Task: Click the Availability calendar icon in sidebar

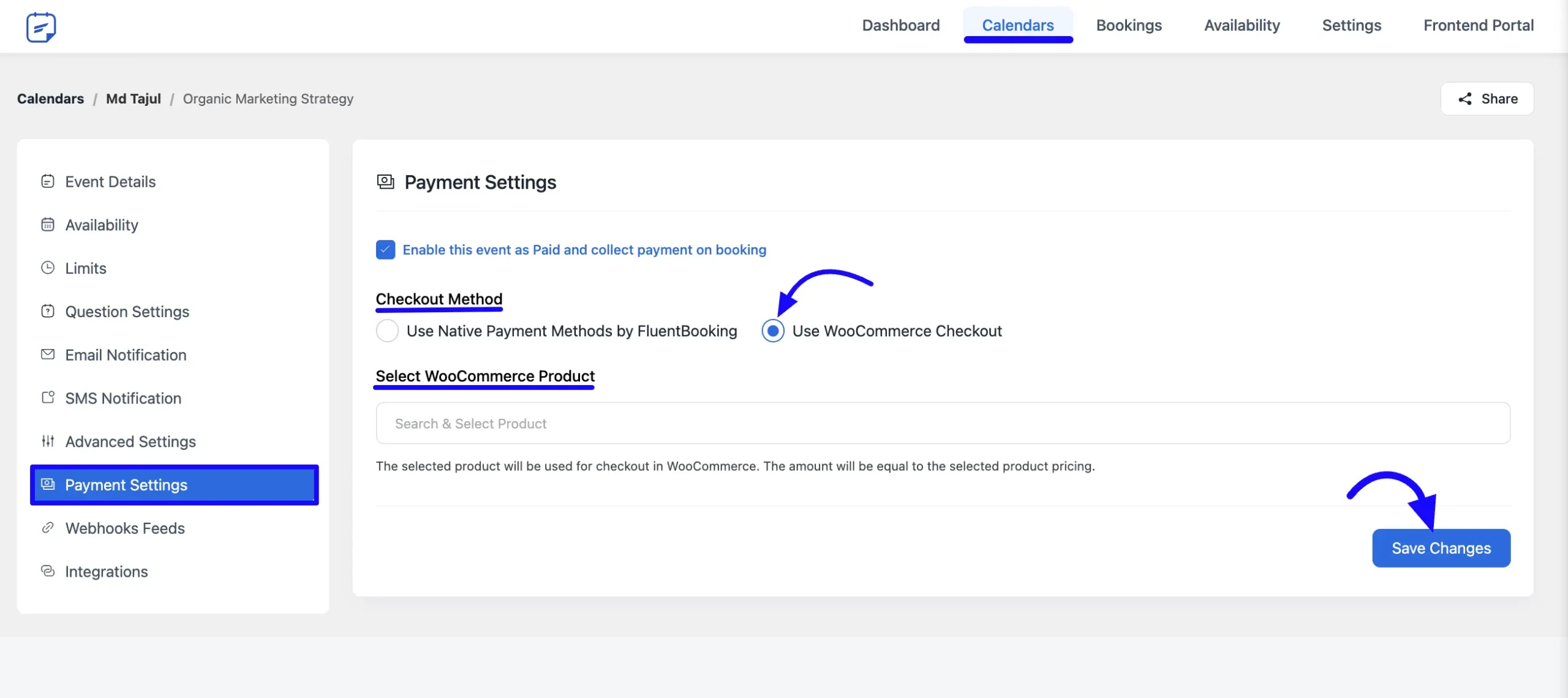Action: (x=48, y=225)
